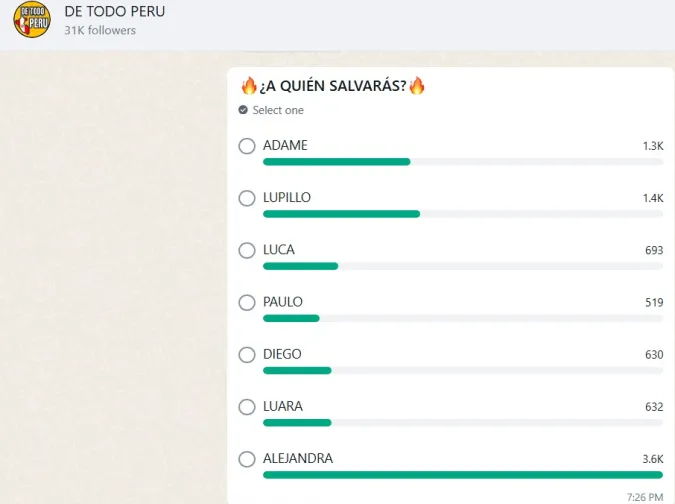Choose LUCA in the poll
This screenshot has height=504, width=675.
247,251
